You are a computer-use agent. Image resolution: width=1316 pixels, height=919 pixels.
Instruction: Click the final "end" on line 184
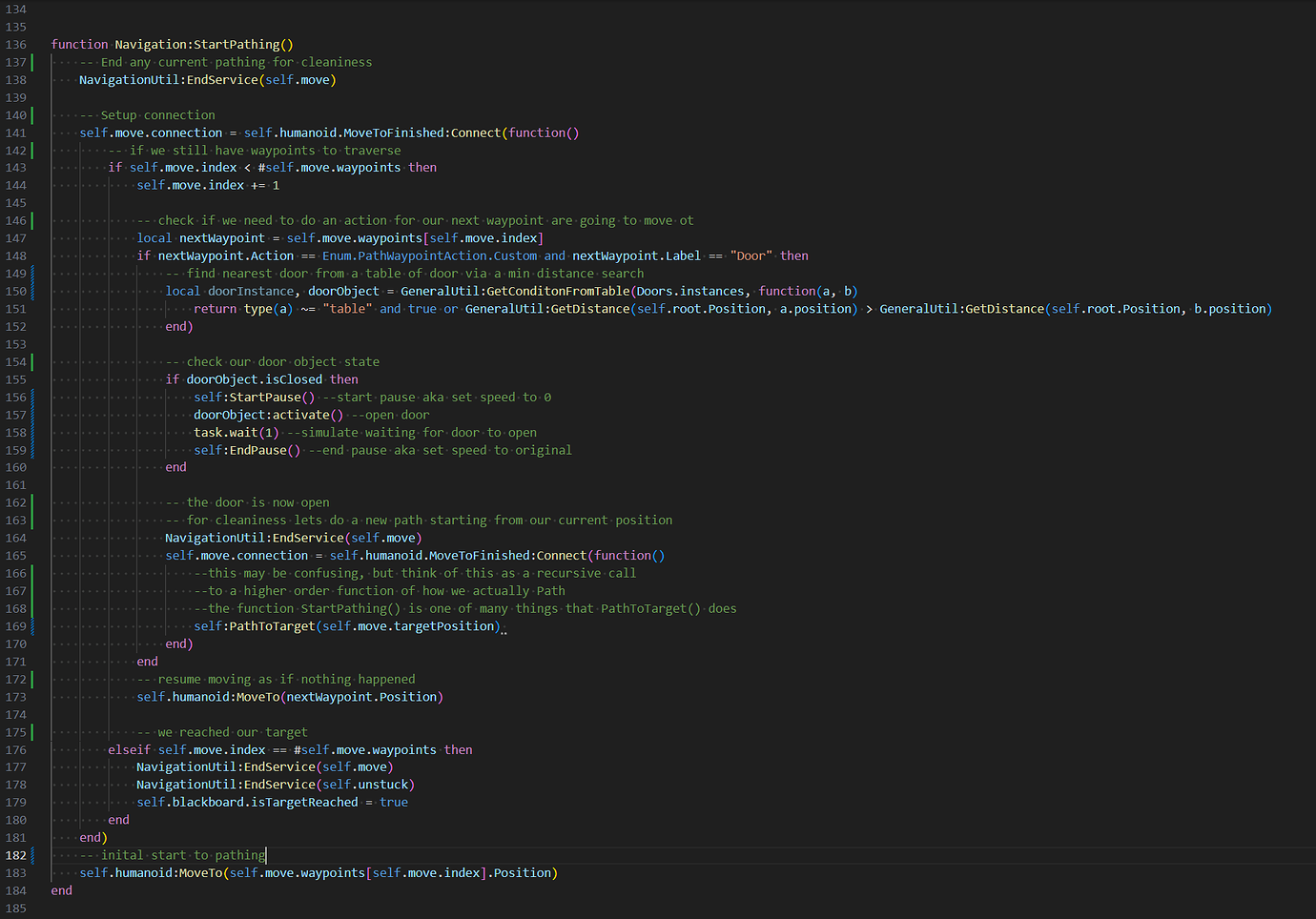tap(62, 890)
